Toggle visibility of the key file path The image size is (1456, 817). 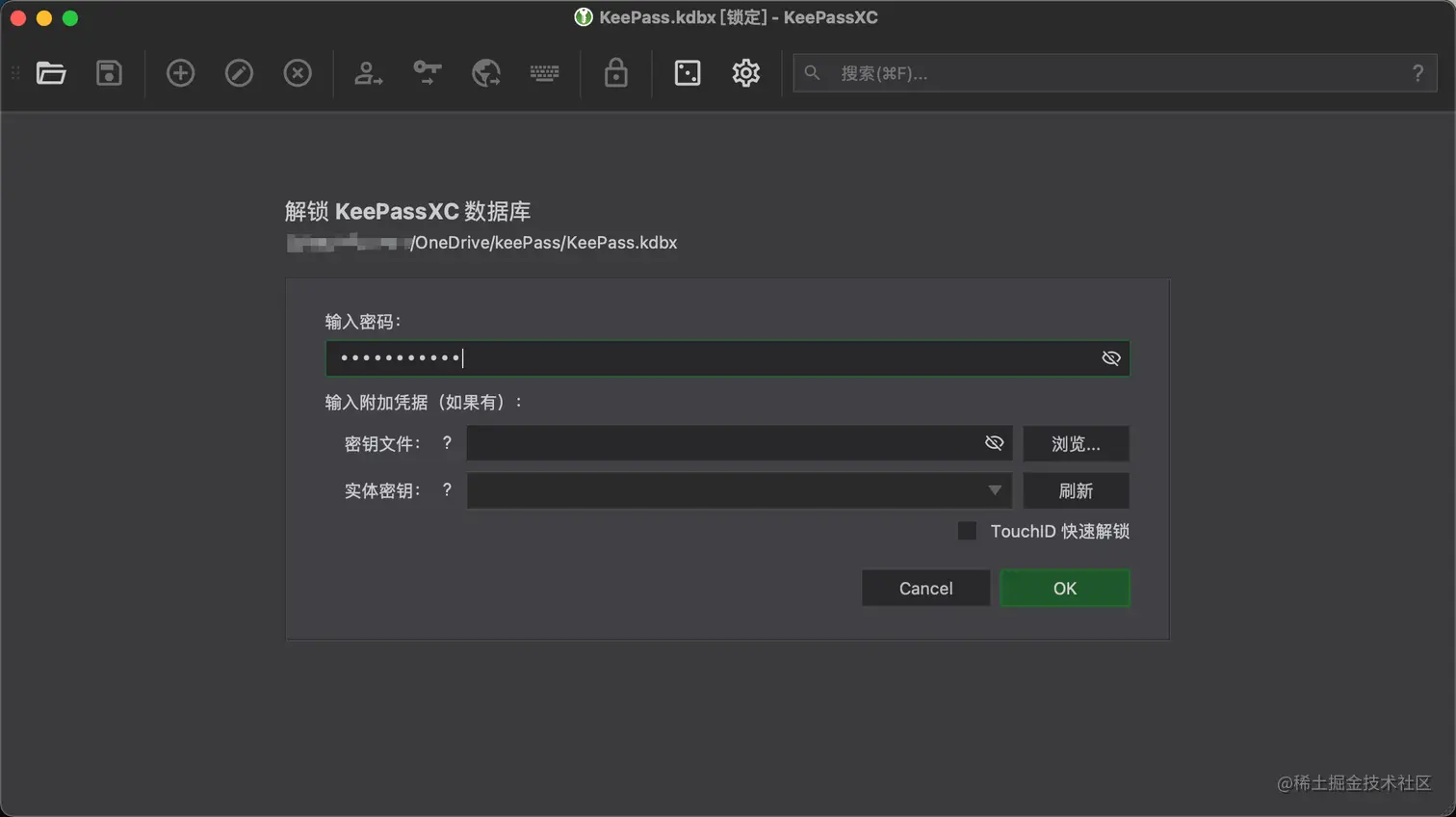pos(995,443)
